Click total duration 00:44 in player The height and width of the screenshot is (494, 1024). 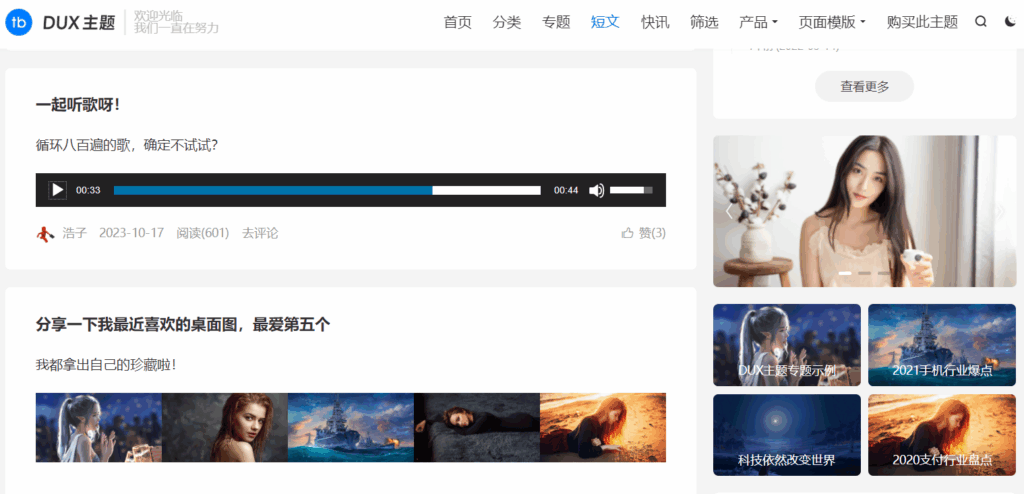click(566, 190)
